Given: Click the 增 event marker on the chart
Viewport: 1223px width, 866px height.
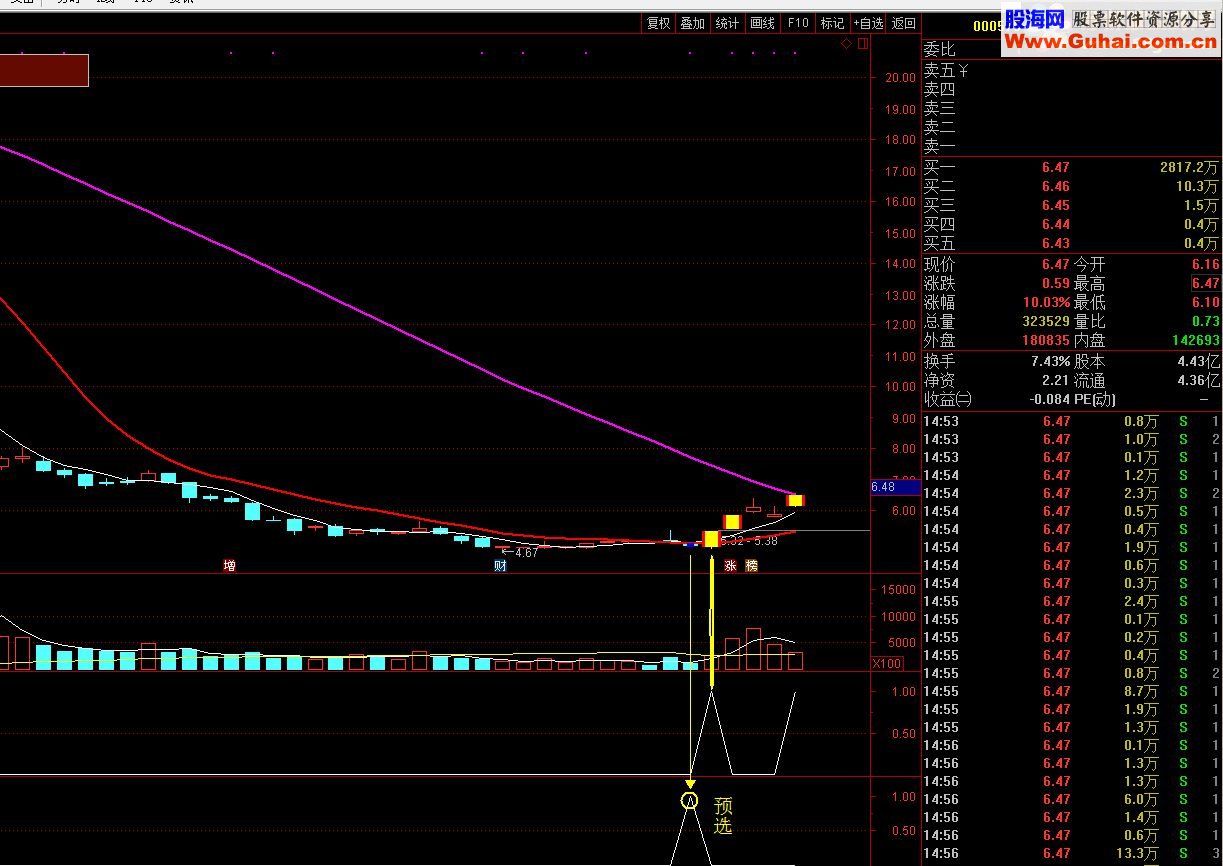Looking at the screenshot, I should [x=229, y=566].
